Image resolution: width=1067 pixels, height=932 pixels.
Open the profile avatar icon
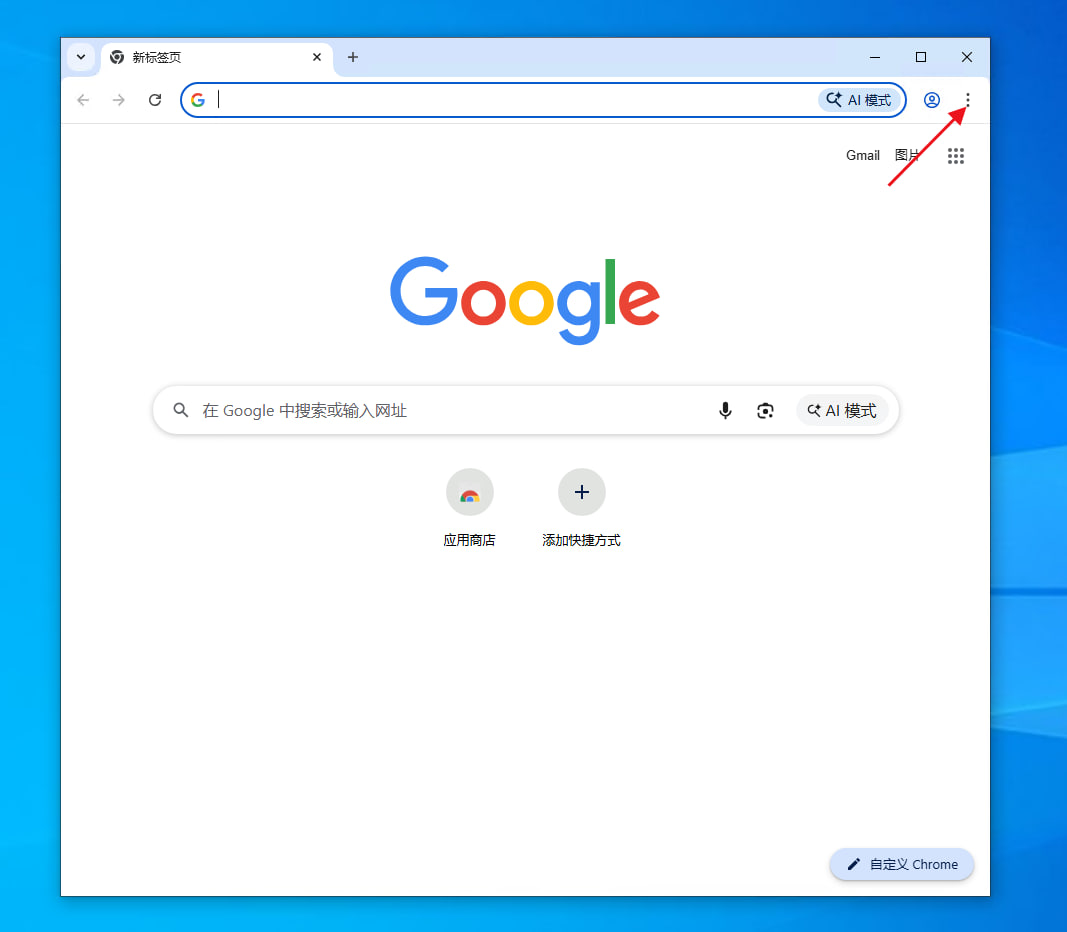[932, 100]
